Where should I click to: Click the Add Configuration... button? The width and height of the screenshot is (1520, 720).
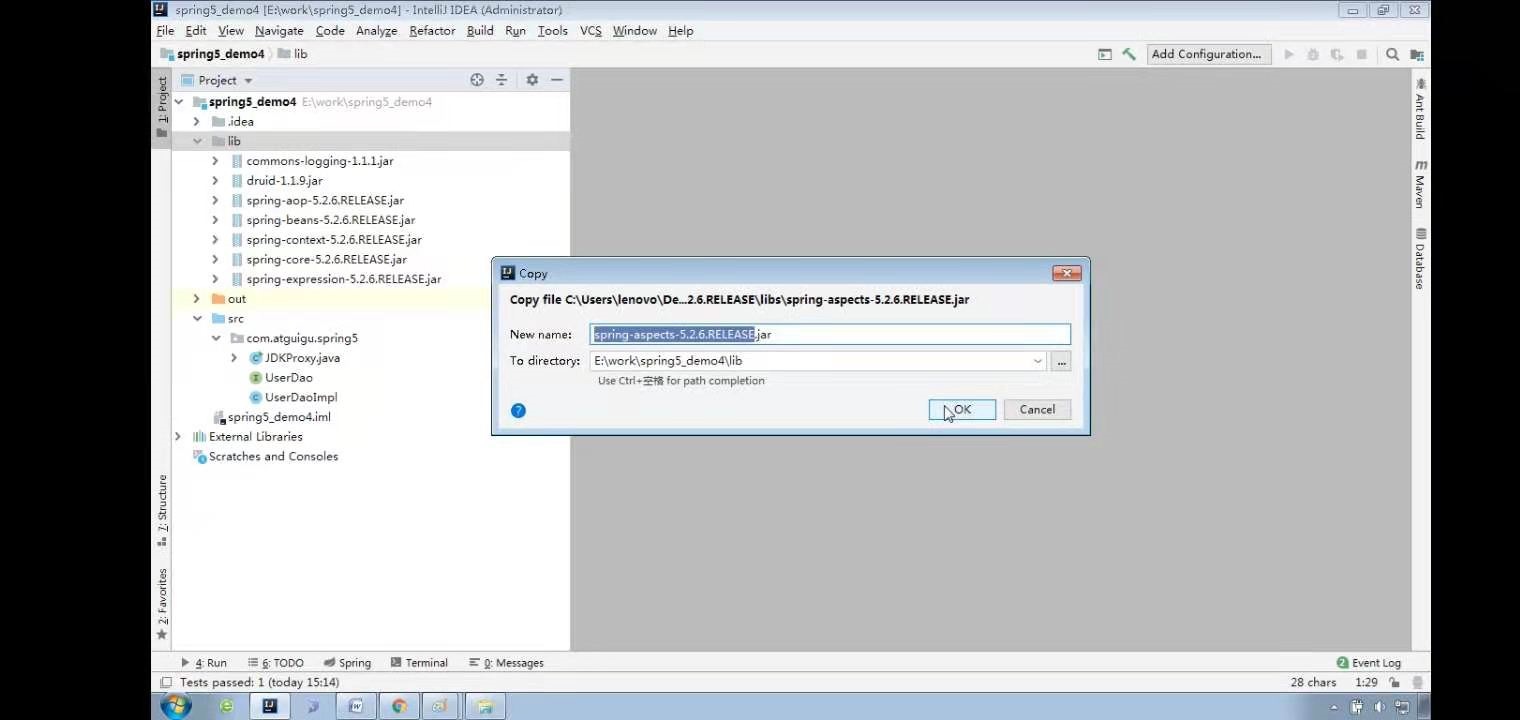[x=1207, y=54]
